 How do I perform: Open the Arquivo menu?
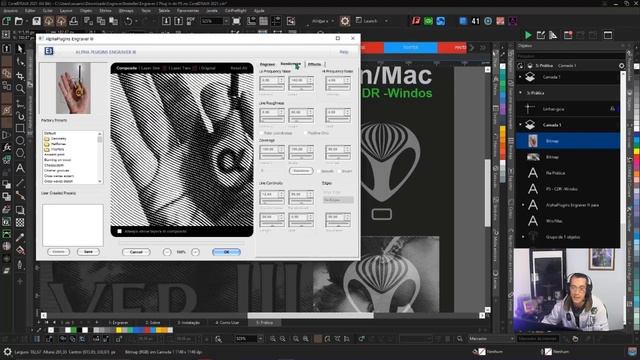pyautogui.click(x=11, y=11)
